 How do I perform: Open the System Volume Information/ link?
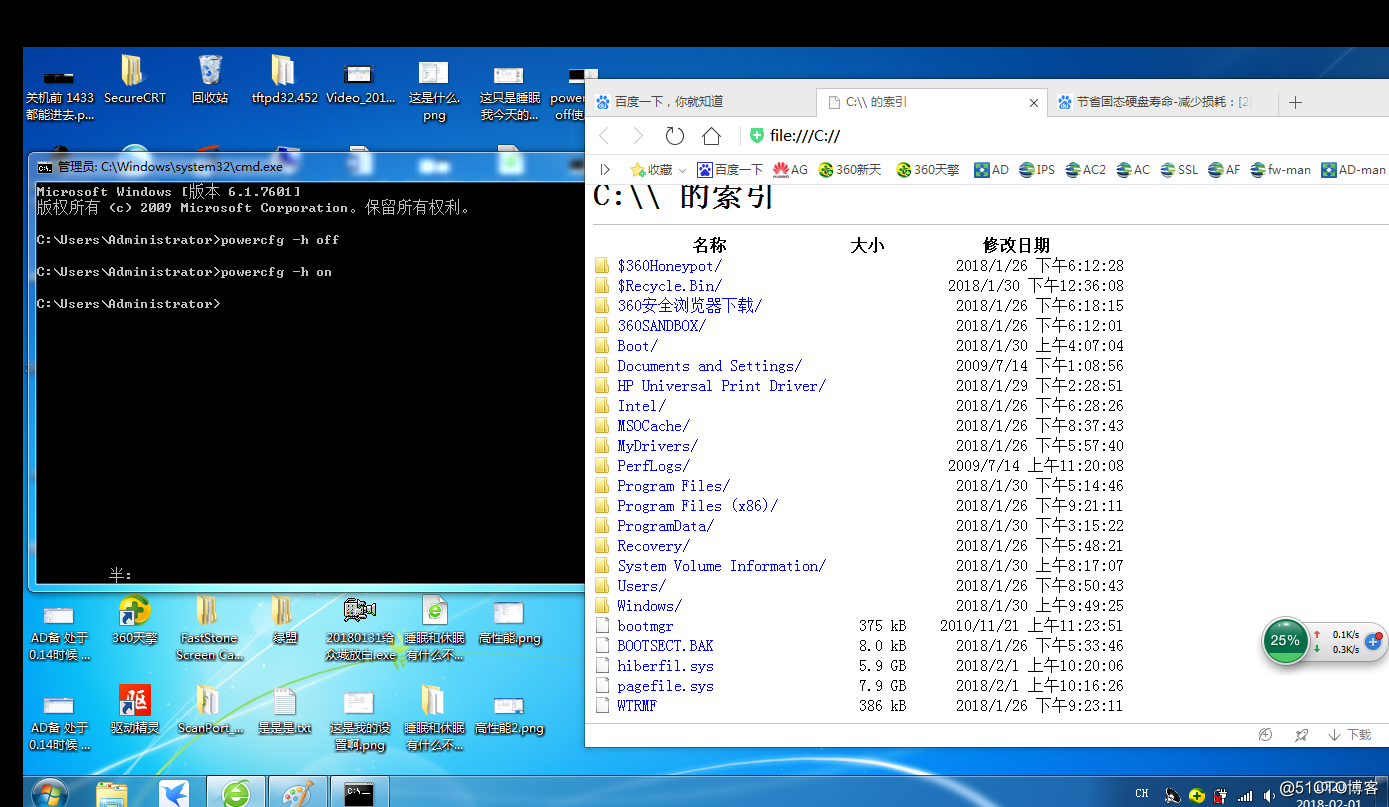[x=721, y=566]
